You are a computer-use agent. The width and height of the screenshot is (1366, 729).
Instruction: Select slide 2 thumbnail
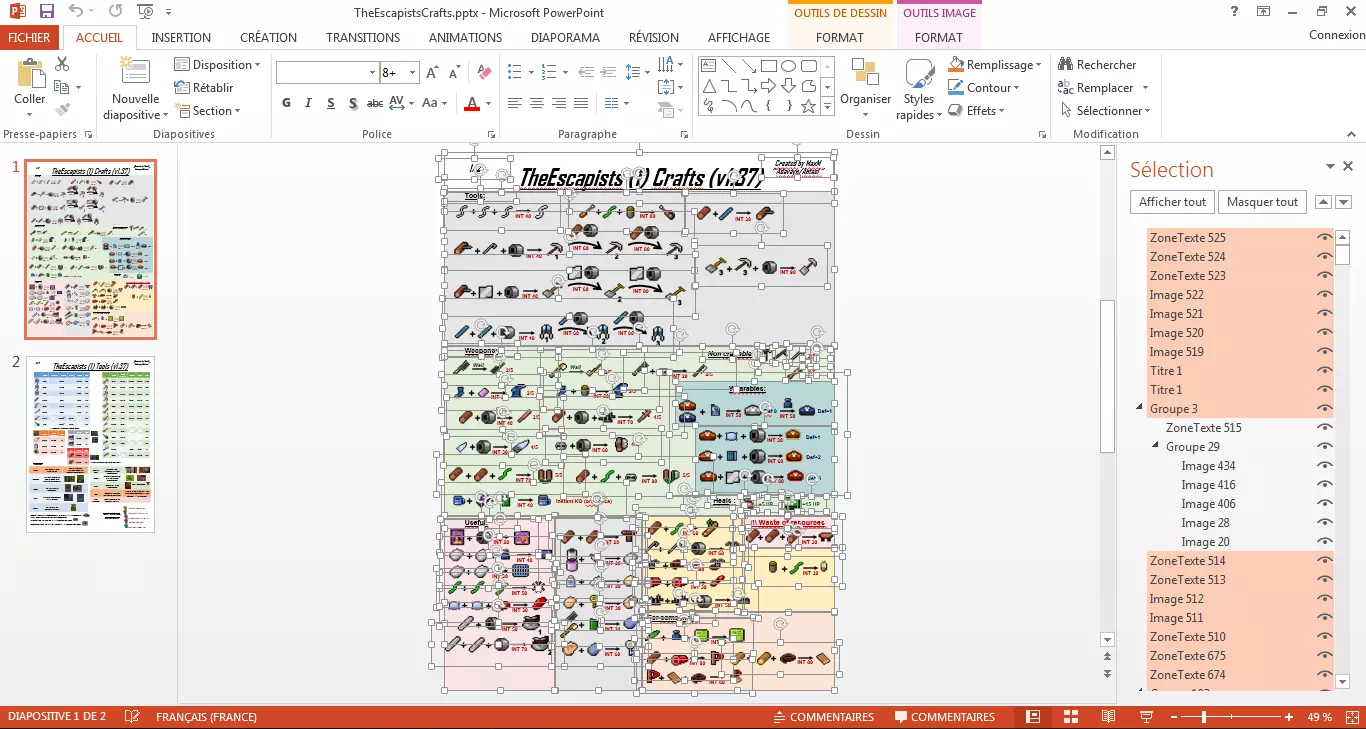click(90, 444)
